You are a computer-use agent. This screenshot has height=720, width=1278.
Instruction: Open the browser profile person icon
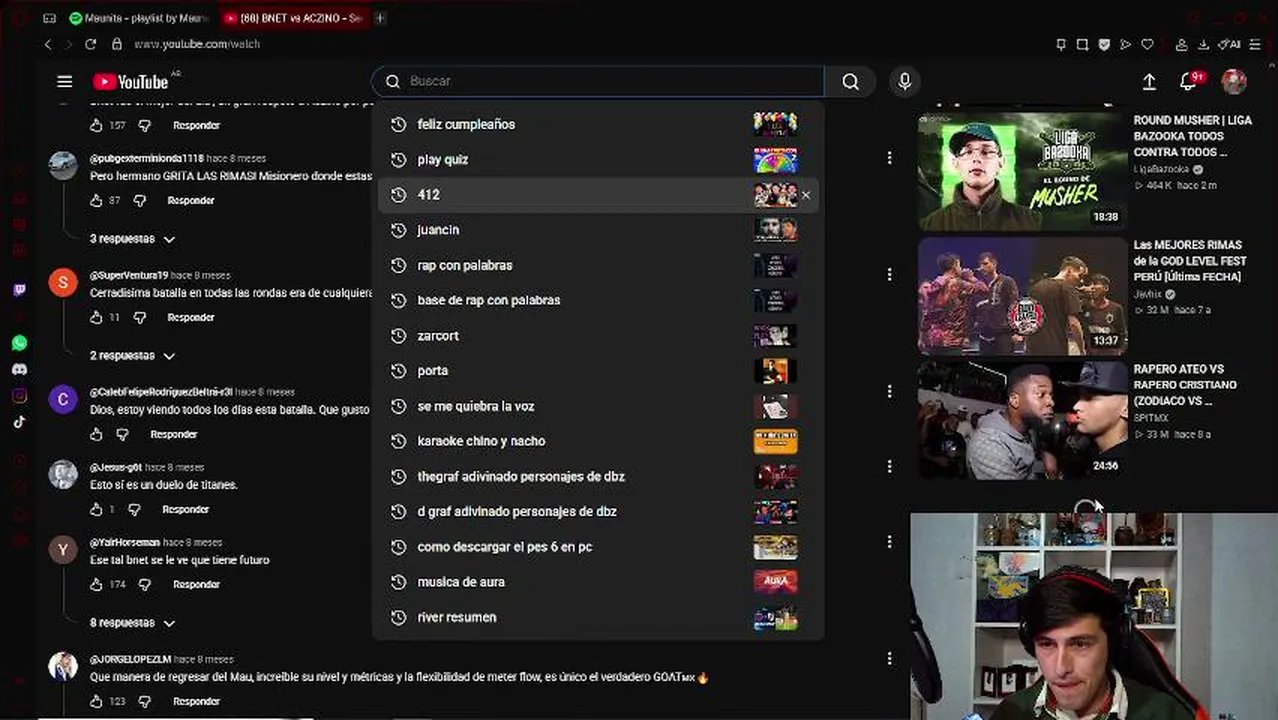click(1181, 44)
